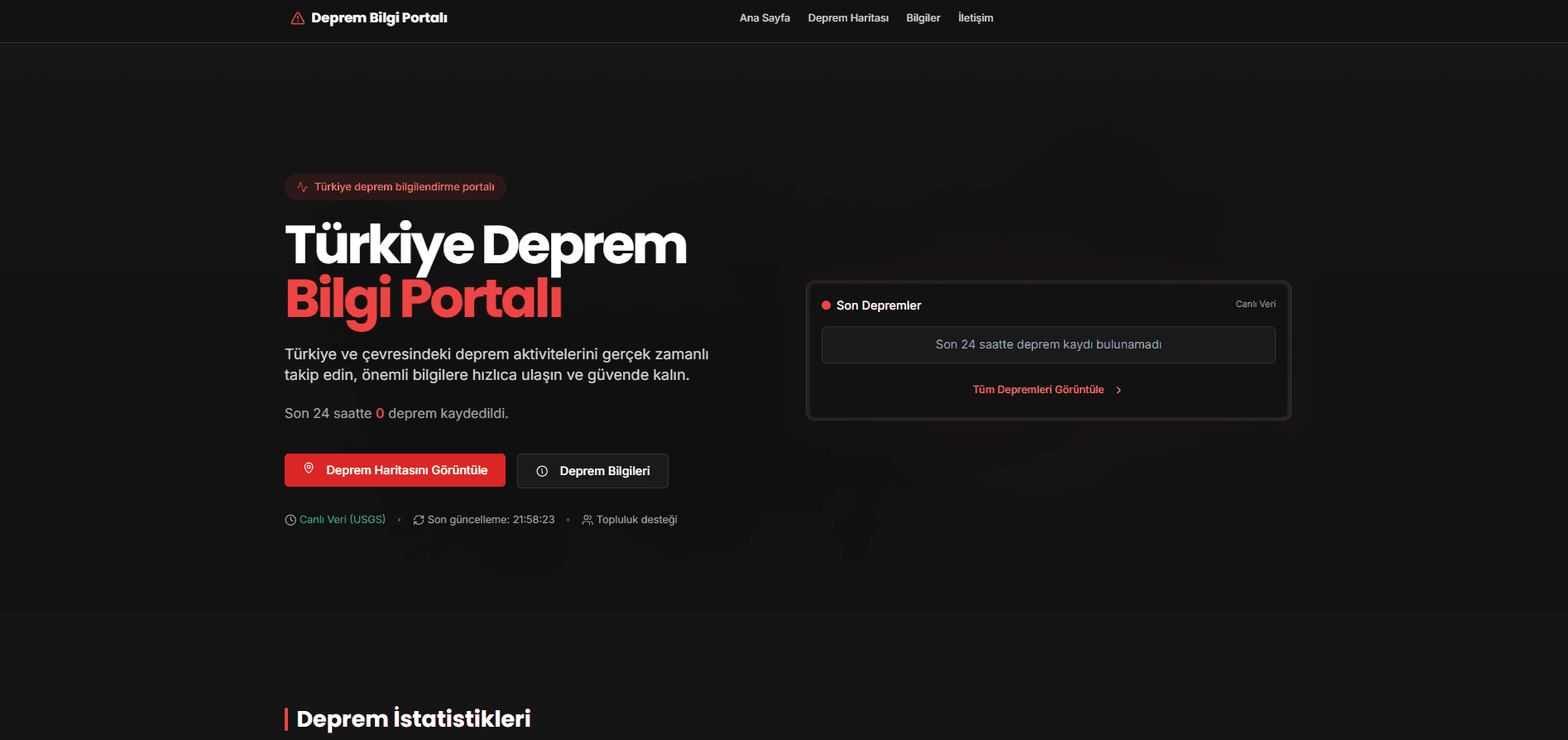
Task: Click the Deprem Bilgileri button
Action: [592, 471]
